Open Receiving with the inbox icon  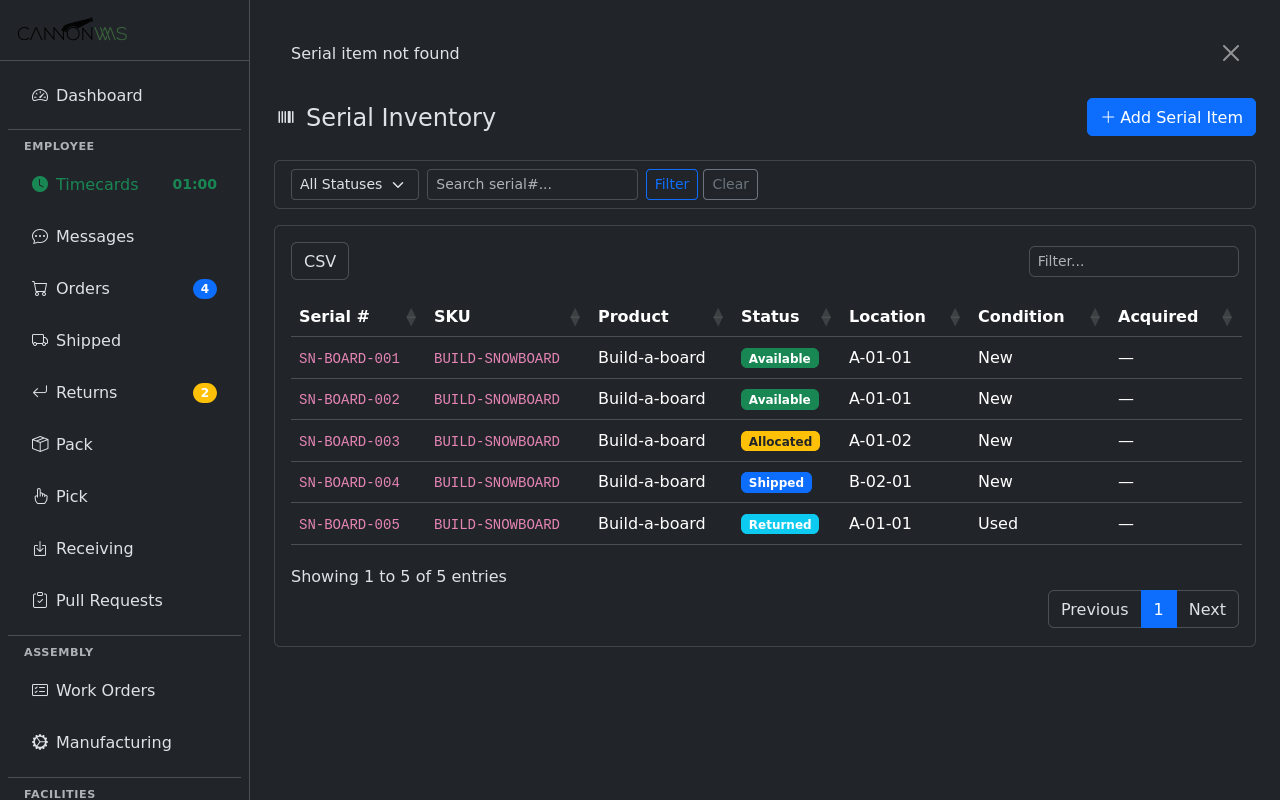(x=39, y=548)
